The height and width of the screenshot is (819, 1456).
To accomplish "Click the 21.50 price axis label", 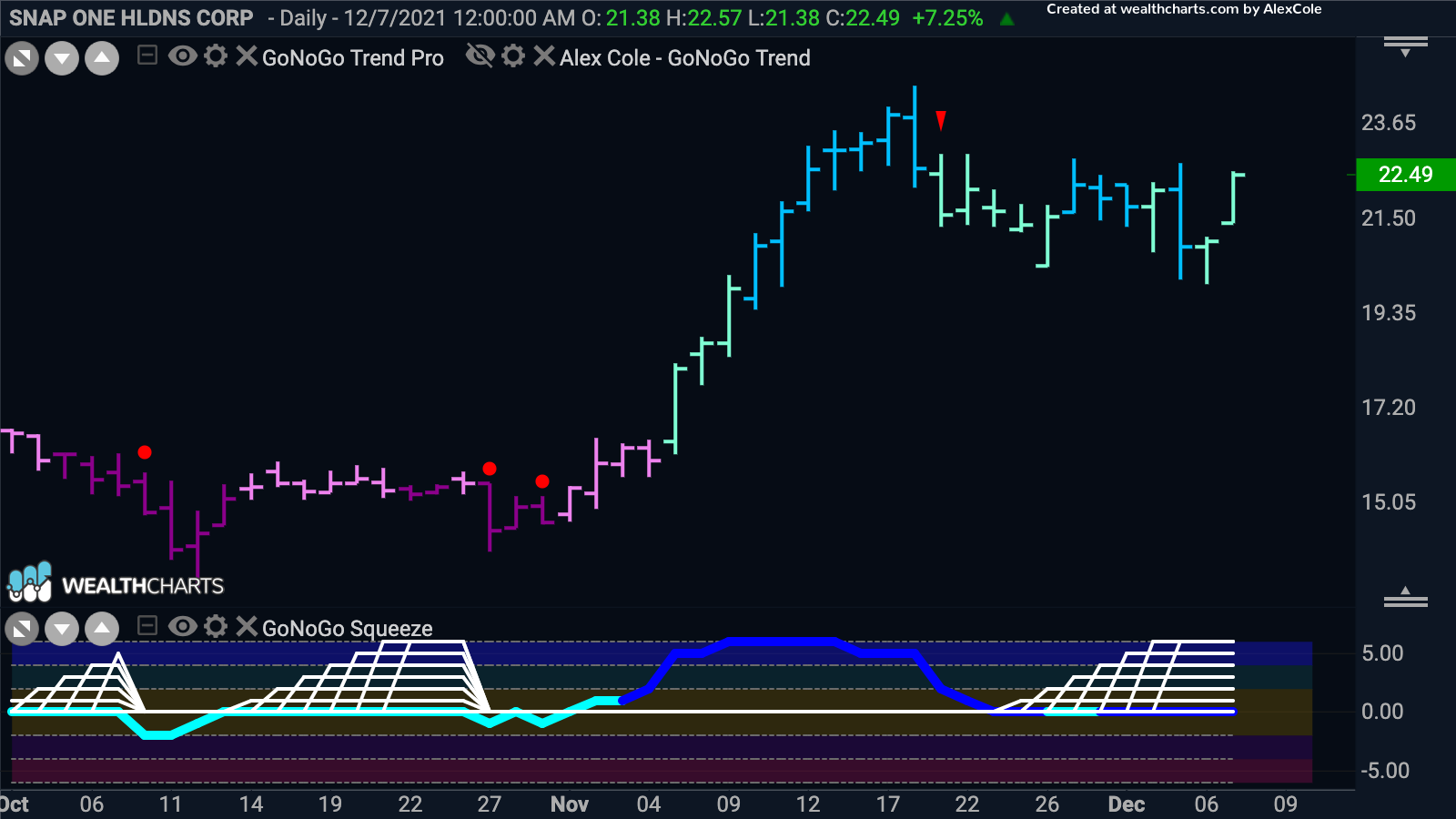I will [x=1389, y=218].
